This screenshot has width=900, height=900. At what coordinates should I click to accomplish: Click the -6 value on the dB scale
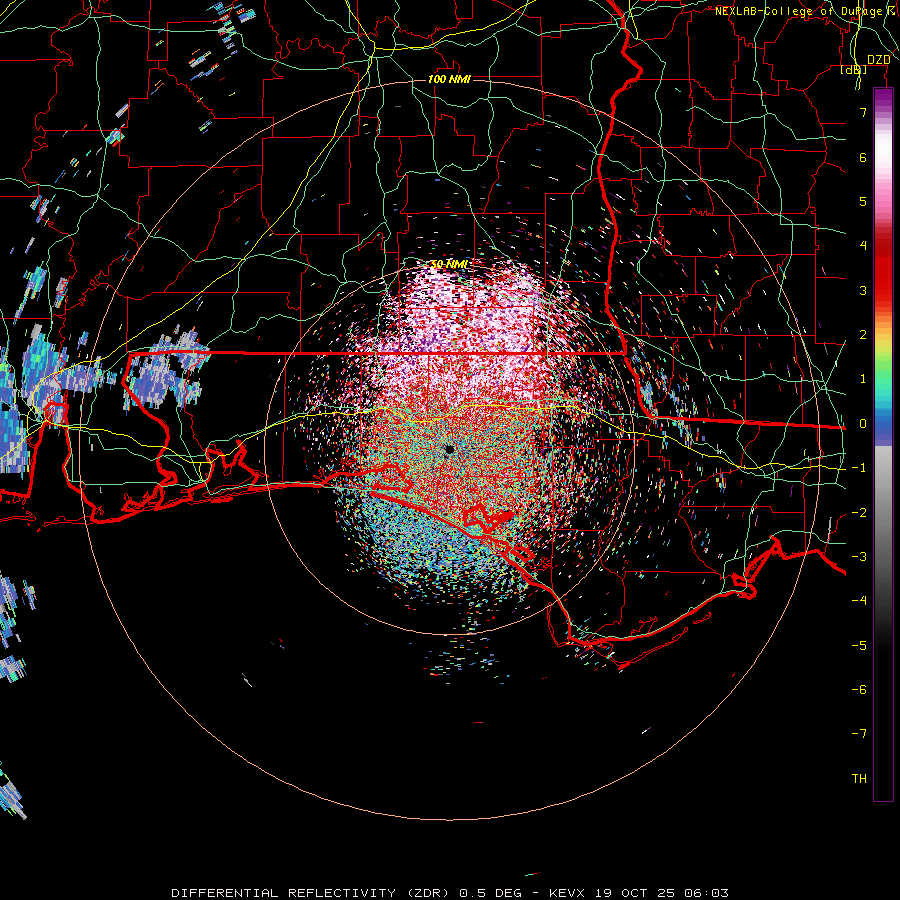[859, 690]
